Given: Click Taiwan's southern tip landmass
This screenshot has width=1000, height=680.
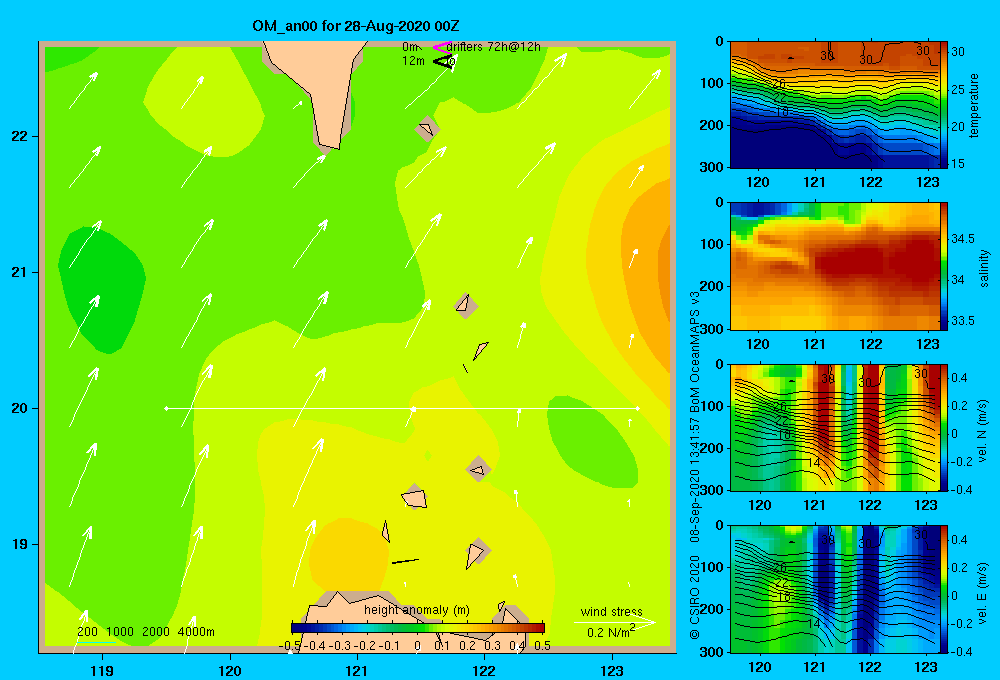Looking at the screenshot, I should click(x=322, y=89).
